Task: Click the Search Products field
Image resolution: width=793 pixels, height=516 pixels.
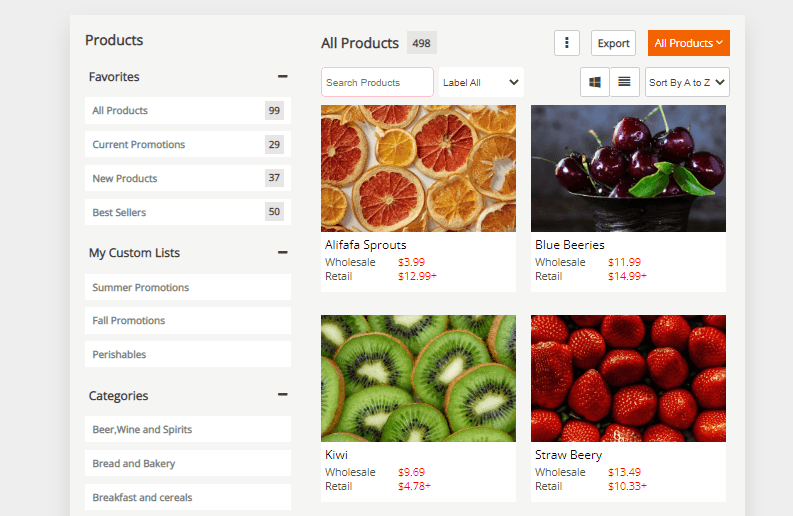Action: [x=377, y=82]
